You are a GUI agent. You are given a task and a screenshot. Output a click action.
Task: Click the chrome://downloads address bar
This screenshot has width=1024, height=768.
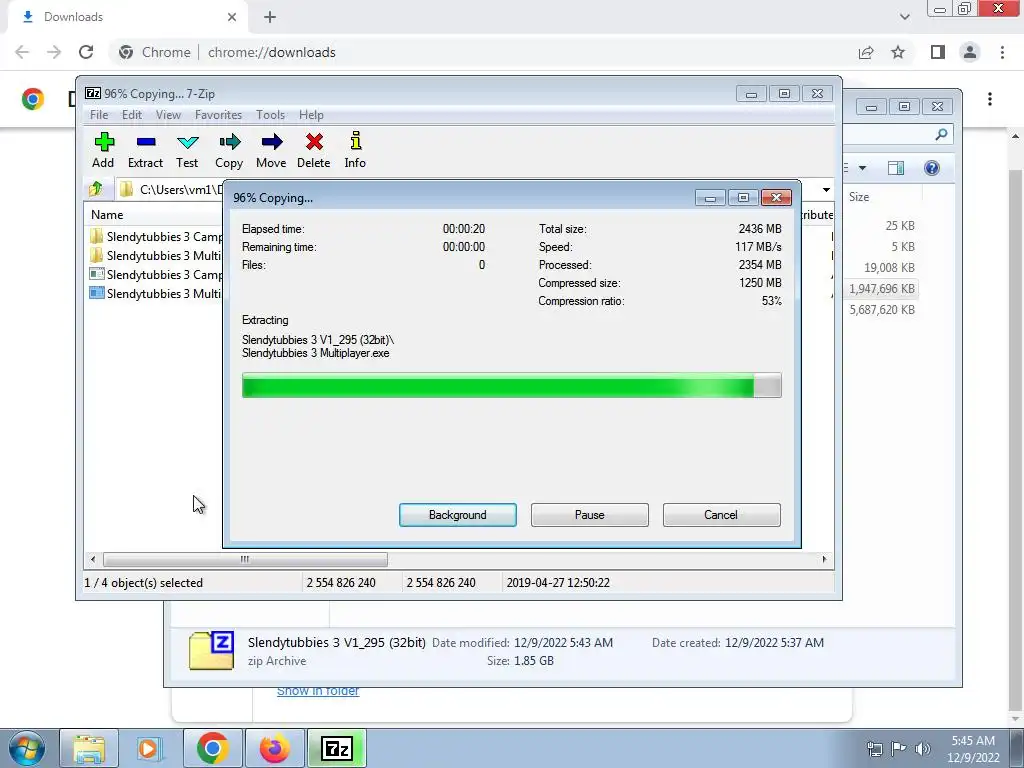tap(271, 52)
